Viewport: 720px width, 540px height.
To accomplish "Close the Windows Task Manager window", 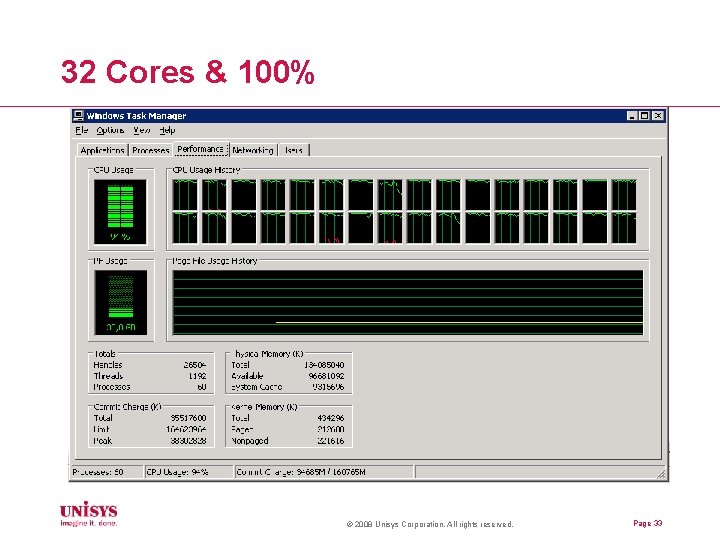I will click(658, 116).
